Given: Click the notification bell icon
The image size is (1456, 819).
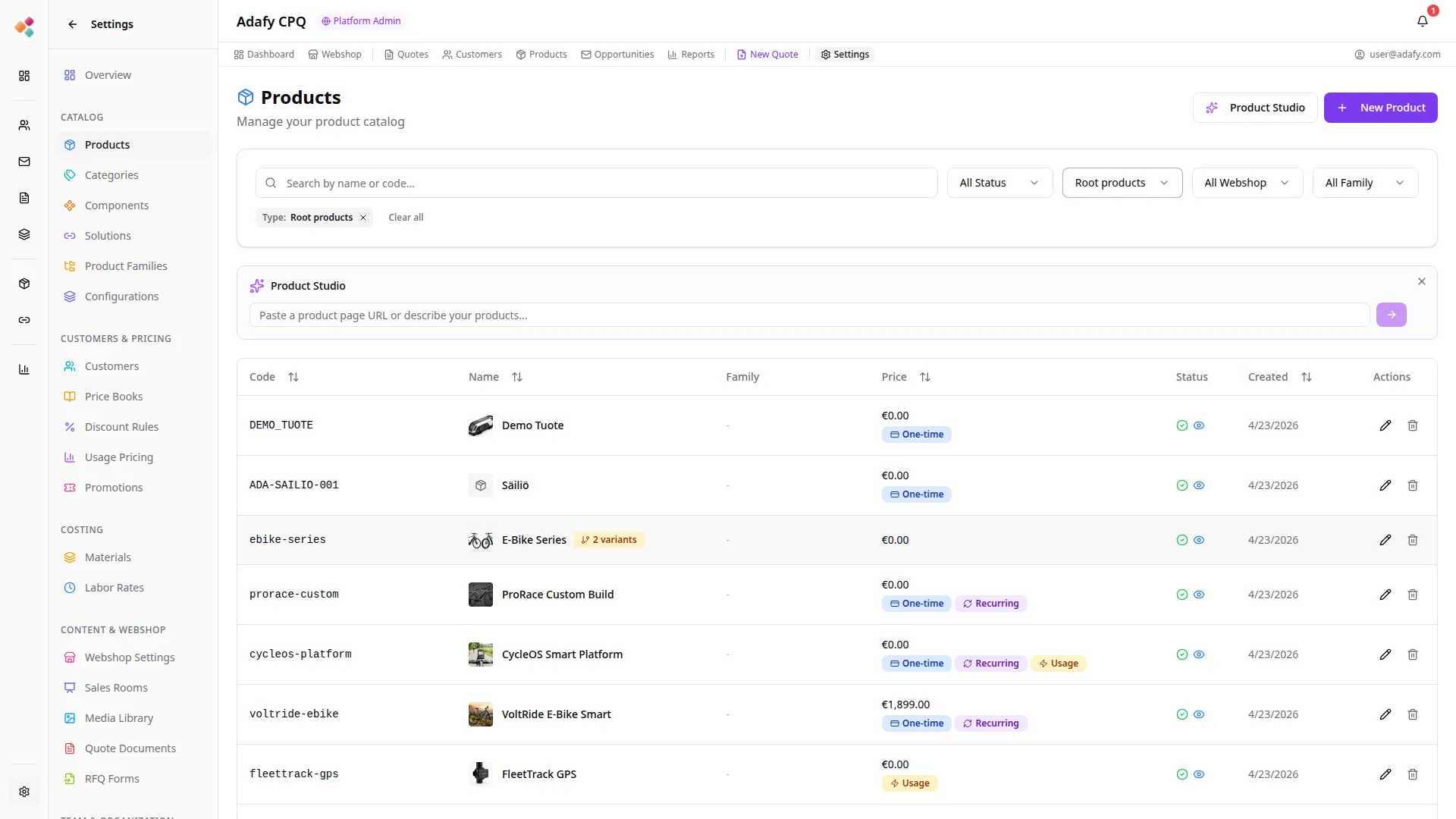Looking at the screenshot, I should coord(1422,21).
